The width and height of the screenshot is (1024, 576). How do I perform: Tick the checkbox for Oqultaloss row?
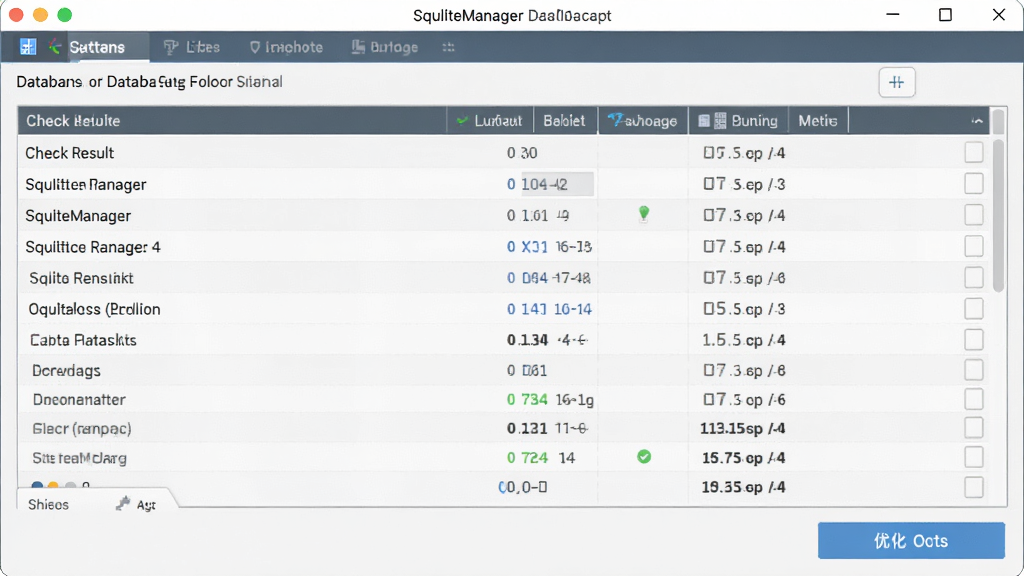pos(974,308)
